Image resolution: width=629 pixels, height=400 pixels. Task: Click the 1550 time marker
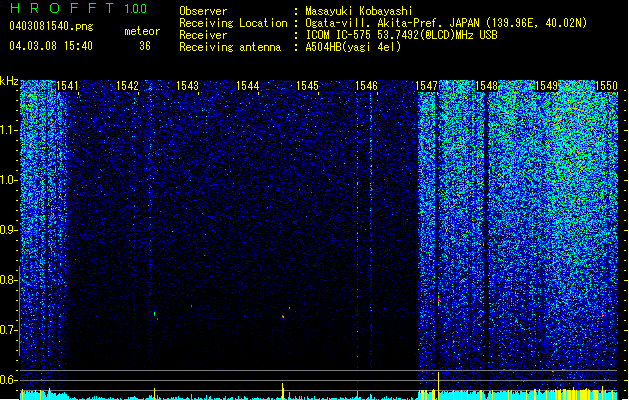pos(607,86)
